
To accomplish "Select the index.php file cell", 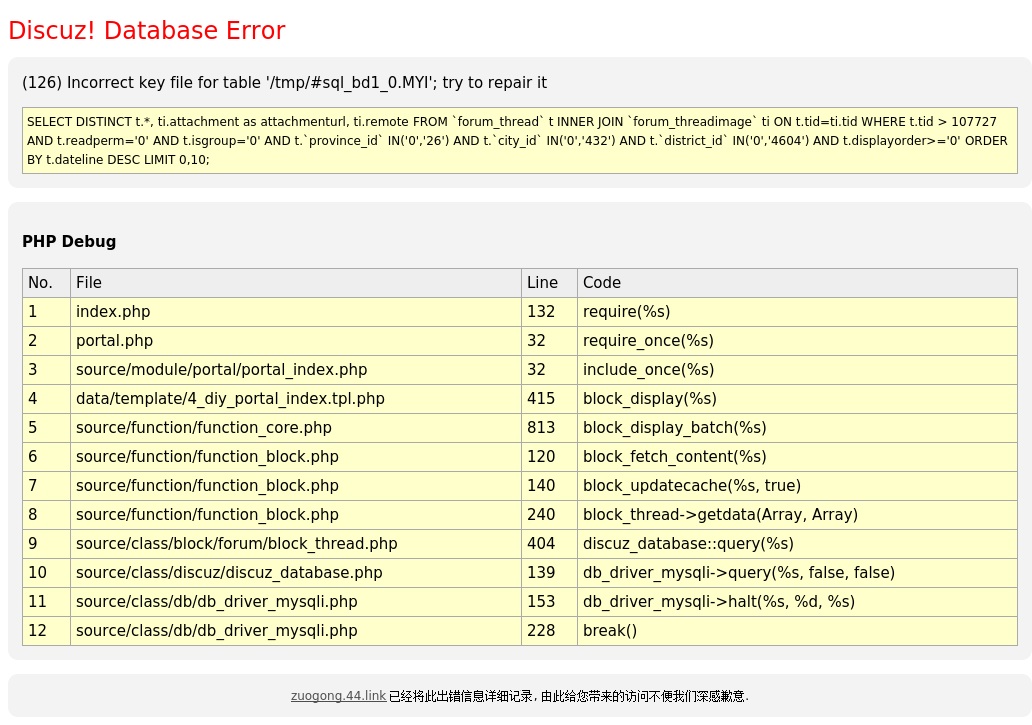I will (x=113, y=312).
